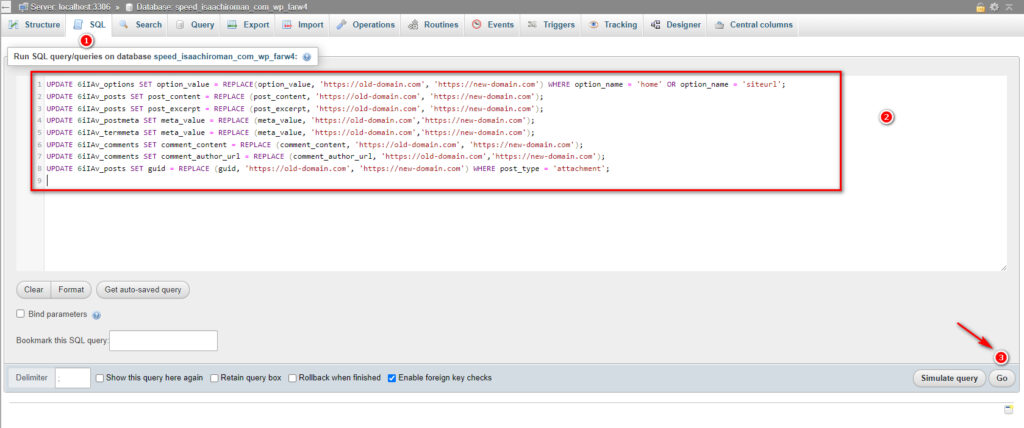This screenshot has height=428, width=1024.
Task: Click the line updating guid for attachments
Action: [x=328, y=169]
